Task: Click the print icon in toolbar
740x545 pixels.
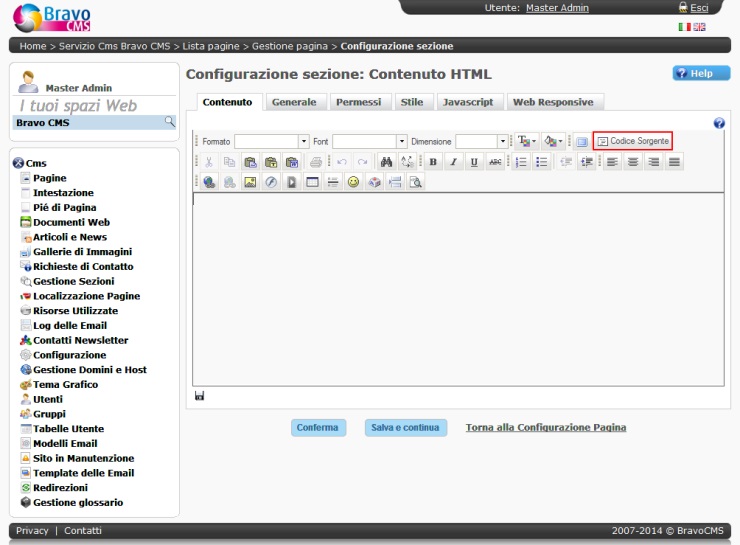Action: pos(316,162)
